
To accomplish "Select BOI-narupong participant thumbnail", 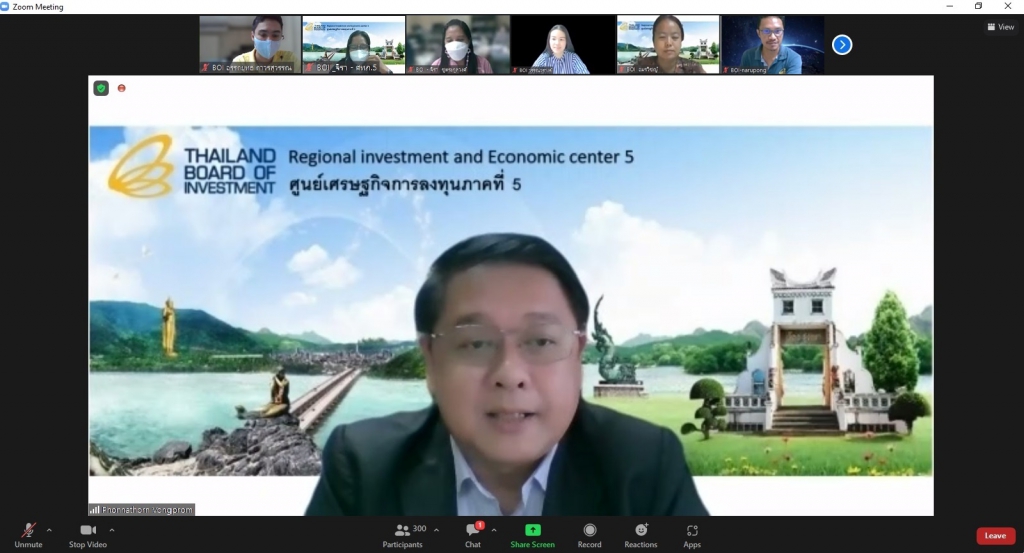I will (773, 44).
